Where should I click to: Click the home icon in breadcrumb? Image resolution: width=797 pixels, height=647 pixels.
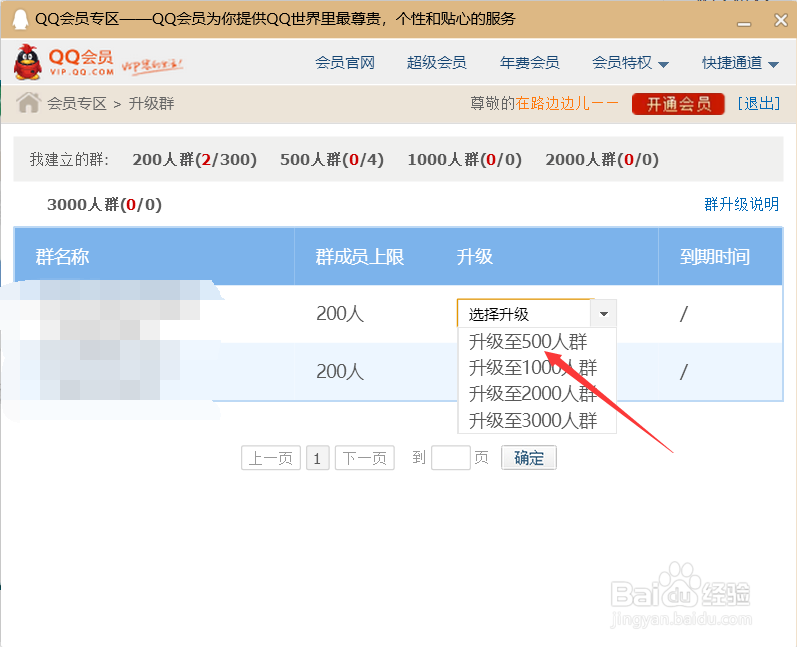[x=28, y=103]
